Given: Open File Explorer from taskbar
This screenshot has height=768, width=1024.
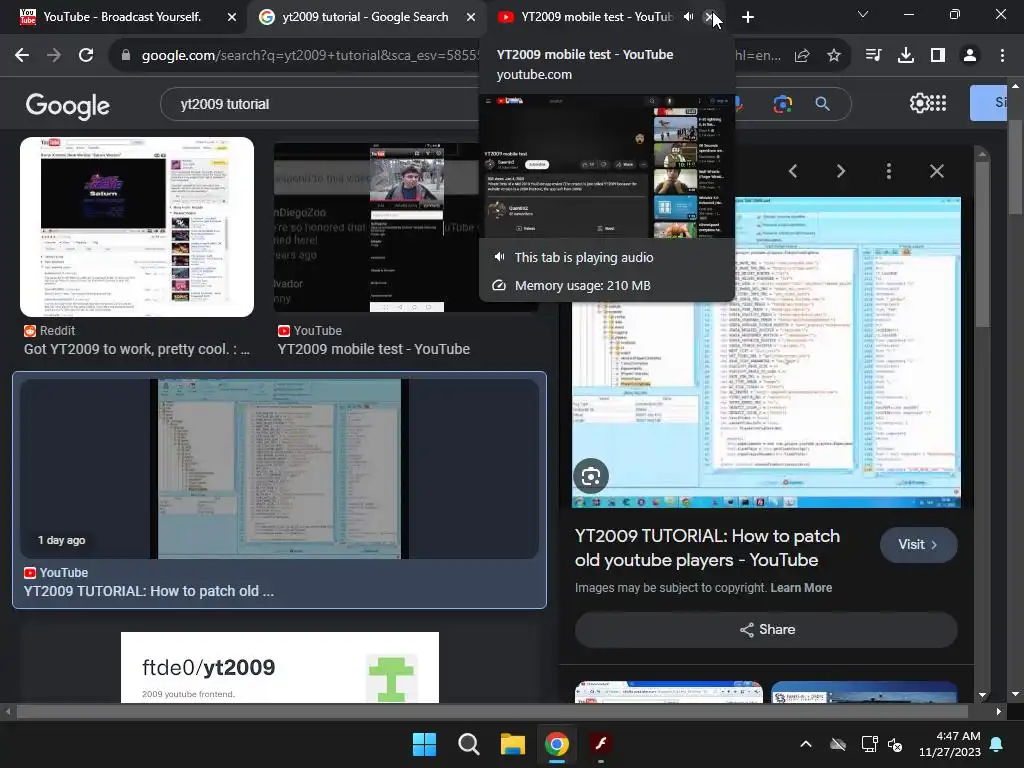Looking at the screenshot, I should point(513,744).
